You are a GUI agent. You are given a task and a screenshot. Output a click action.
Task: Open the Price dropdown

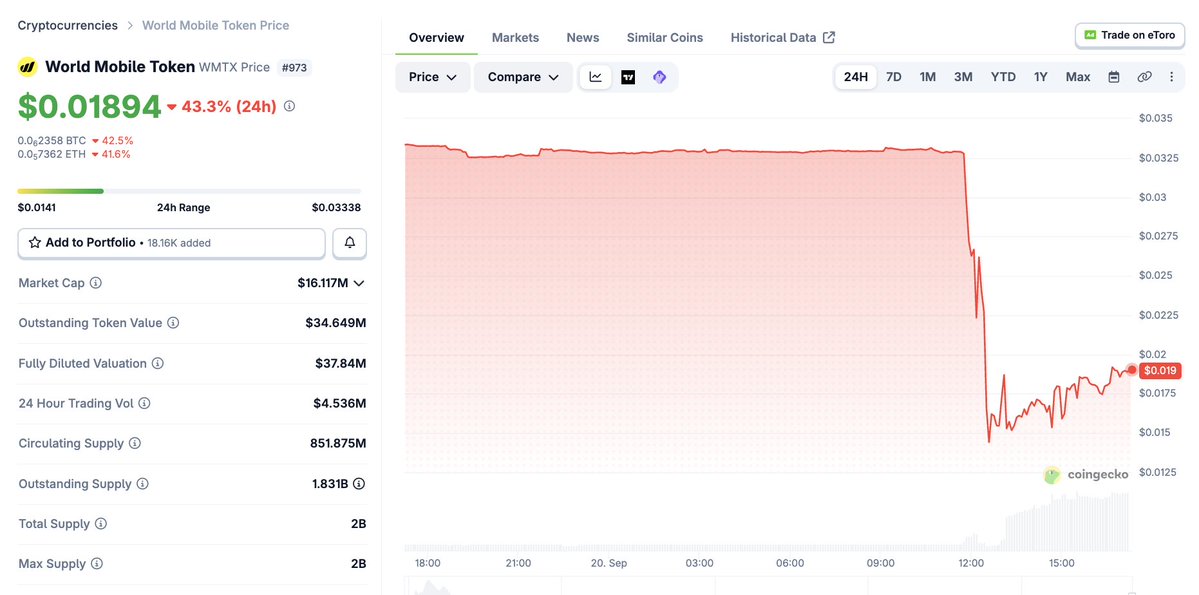pyautogui.click(x=433, y=77)
